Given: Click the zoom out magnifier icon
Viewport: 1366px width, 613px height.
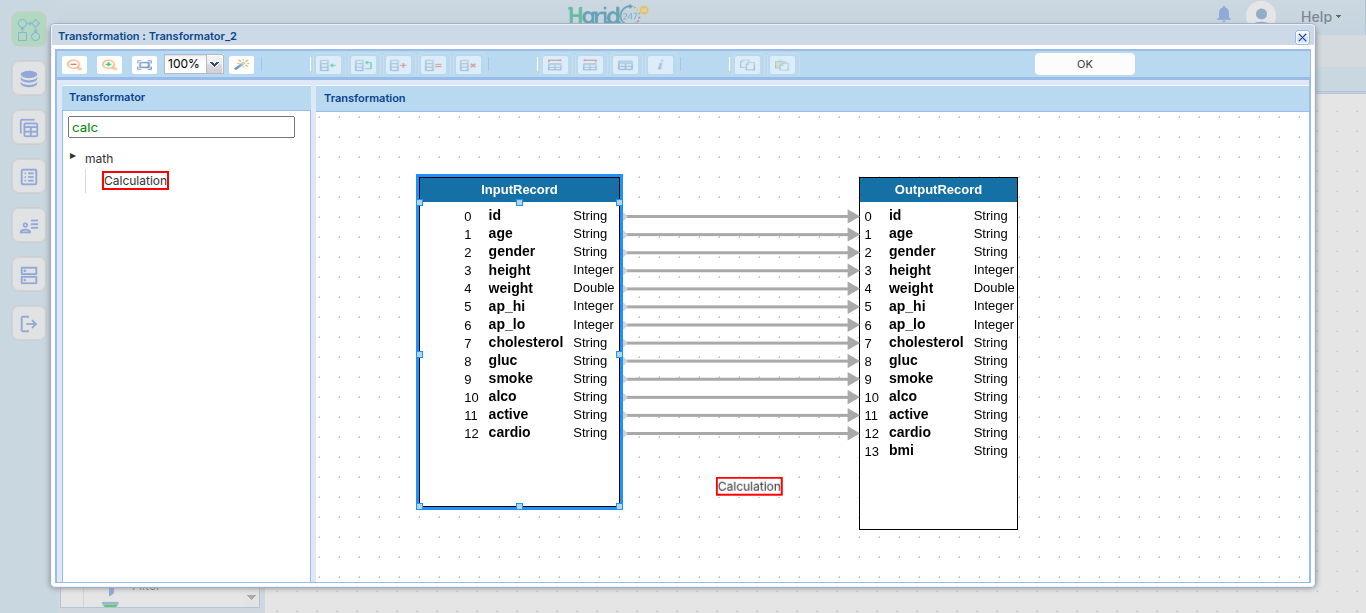Looking at the screenshot, I should (x=74, y=65).
